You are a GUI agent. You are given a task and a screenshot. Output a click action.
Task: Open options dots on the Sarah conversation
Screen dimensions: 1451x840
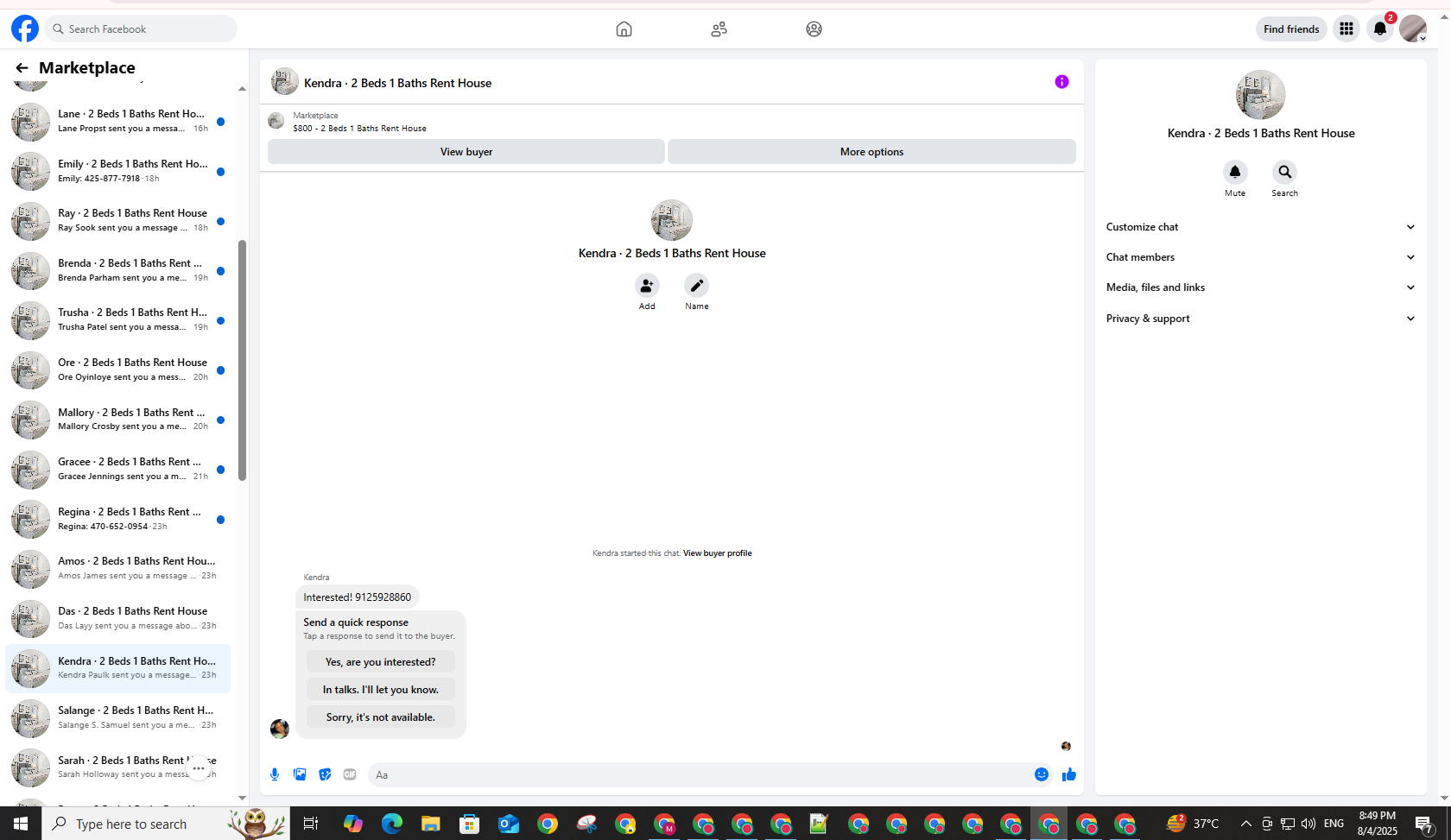199,767
